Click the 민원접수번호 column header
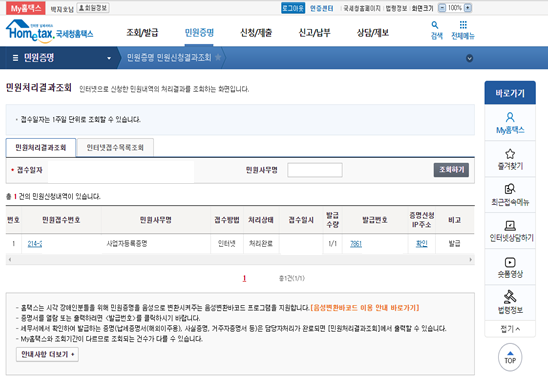Viewport: 550px width, 388px height. click(x=61, y=220)
